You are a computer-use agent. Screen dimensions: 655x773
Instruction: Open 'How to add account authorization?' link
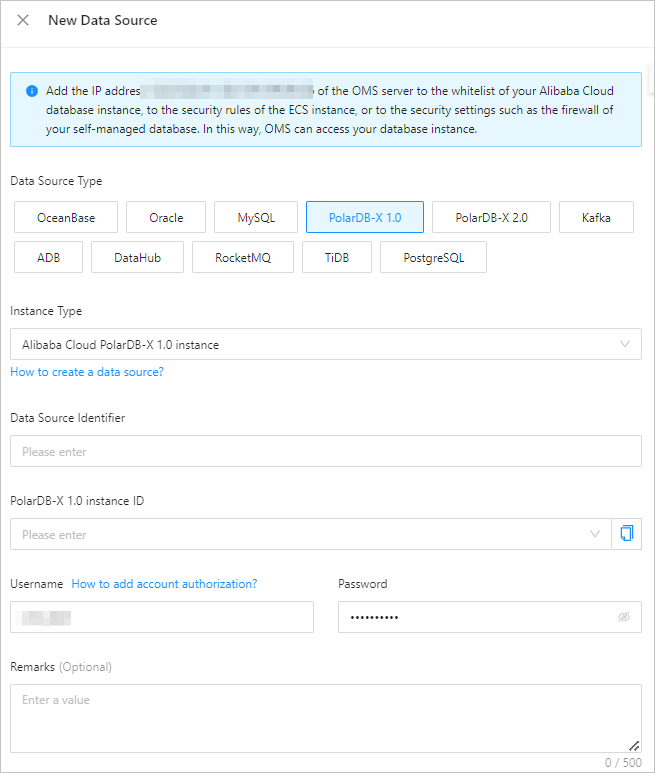[164, 584]
